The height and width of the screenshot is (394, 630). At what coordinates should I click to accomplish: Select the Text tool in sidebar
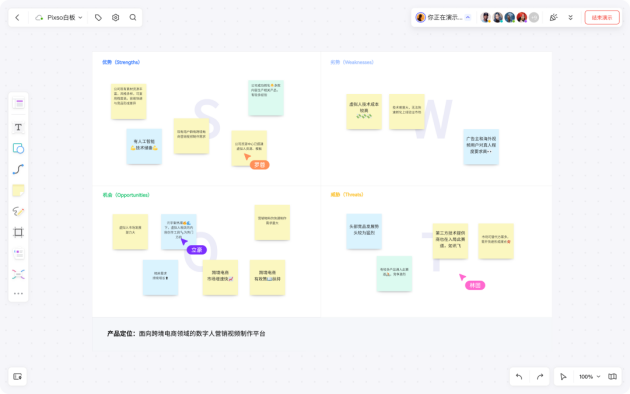pos(18,127)
